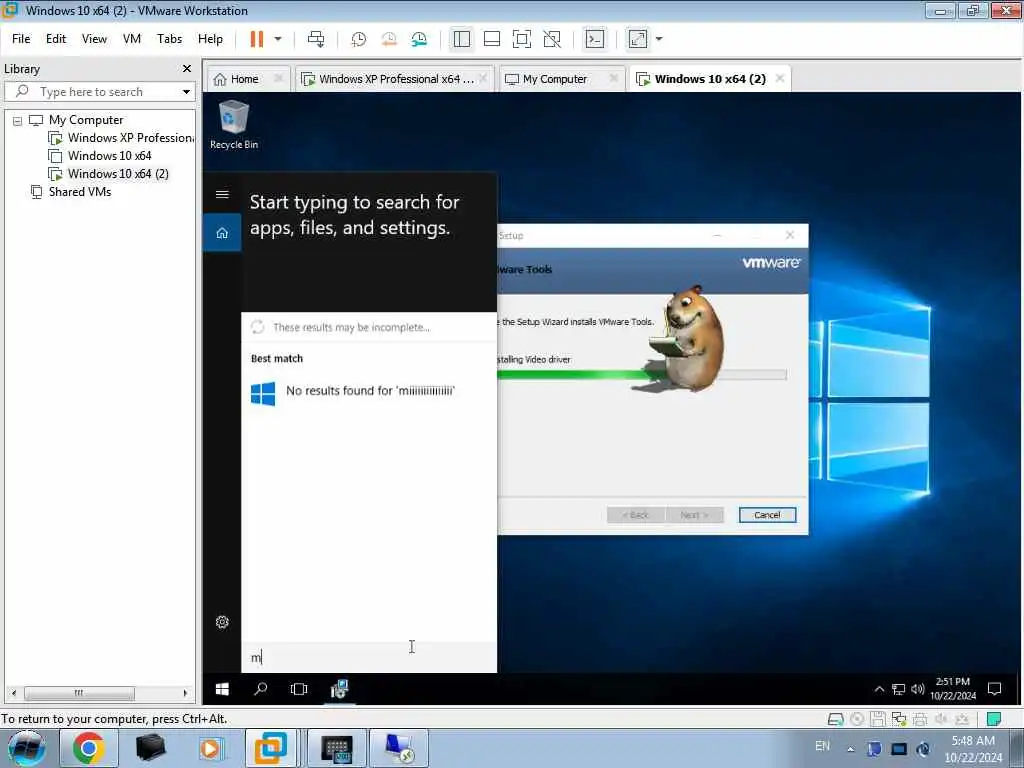This screenshot has height=768, width=1024.
Task: Open Chrome from the host taskbar
Action: point(89,748)
